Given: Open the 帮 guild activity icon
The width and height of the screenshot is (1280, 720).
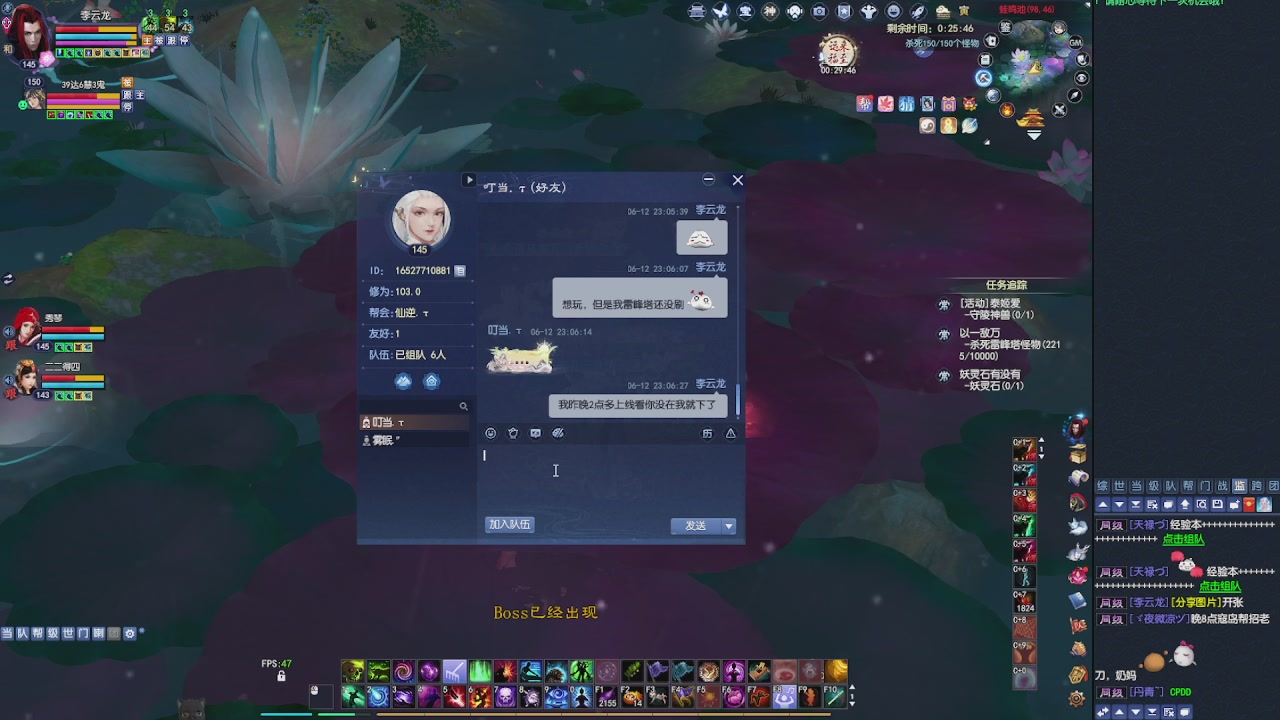Looking at the screenshot, I should pos(864,104).
